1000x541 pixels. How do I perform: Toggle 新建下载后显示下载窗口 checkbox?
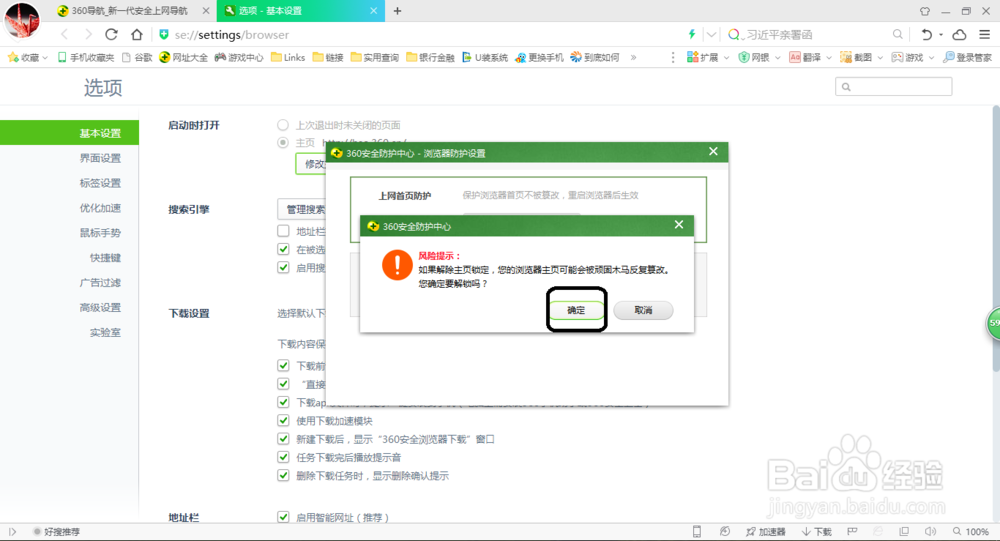[x=283, y=438]
